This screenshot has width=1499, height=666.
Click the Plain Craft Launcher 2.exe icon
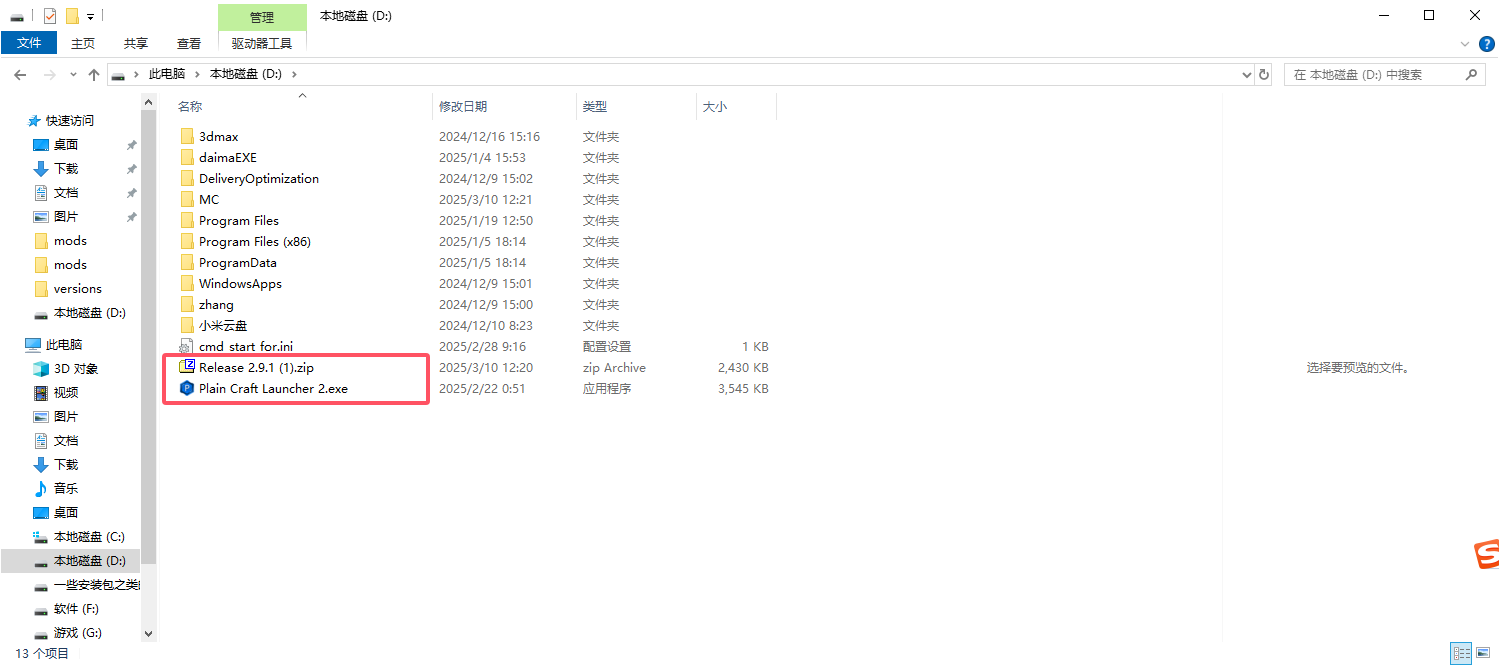186,389
